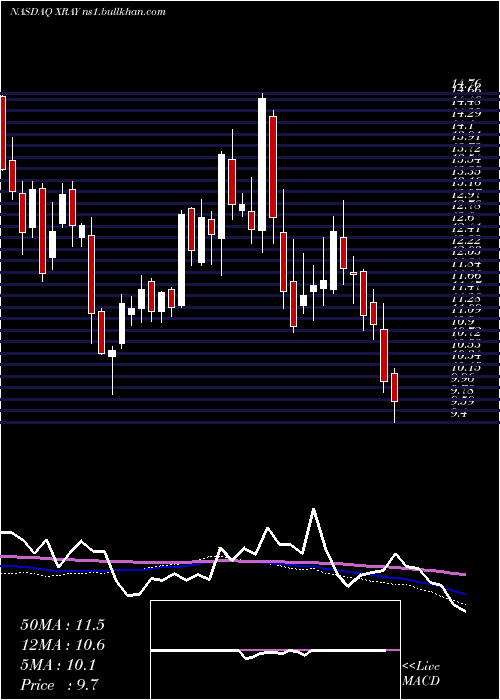Click the 12.22 price axis label
The image size is (500, 700).
pos(467,241)
